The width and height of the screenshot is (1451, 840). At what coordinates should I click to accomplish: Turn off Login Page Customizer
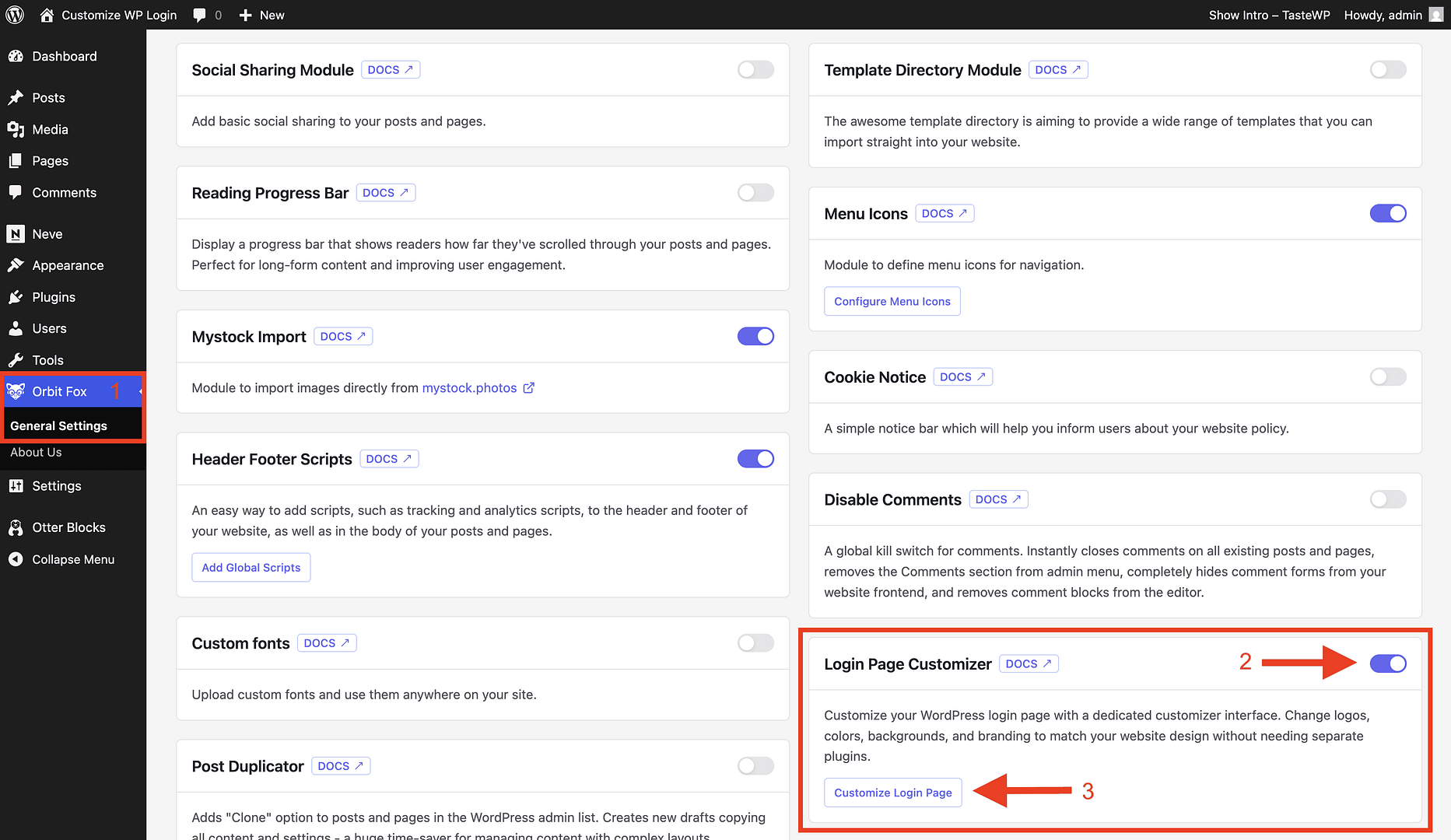[x=1388, y=663]
